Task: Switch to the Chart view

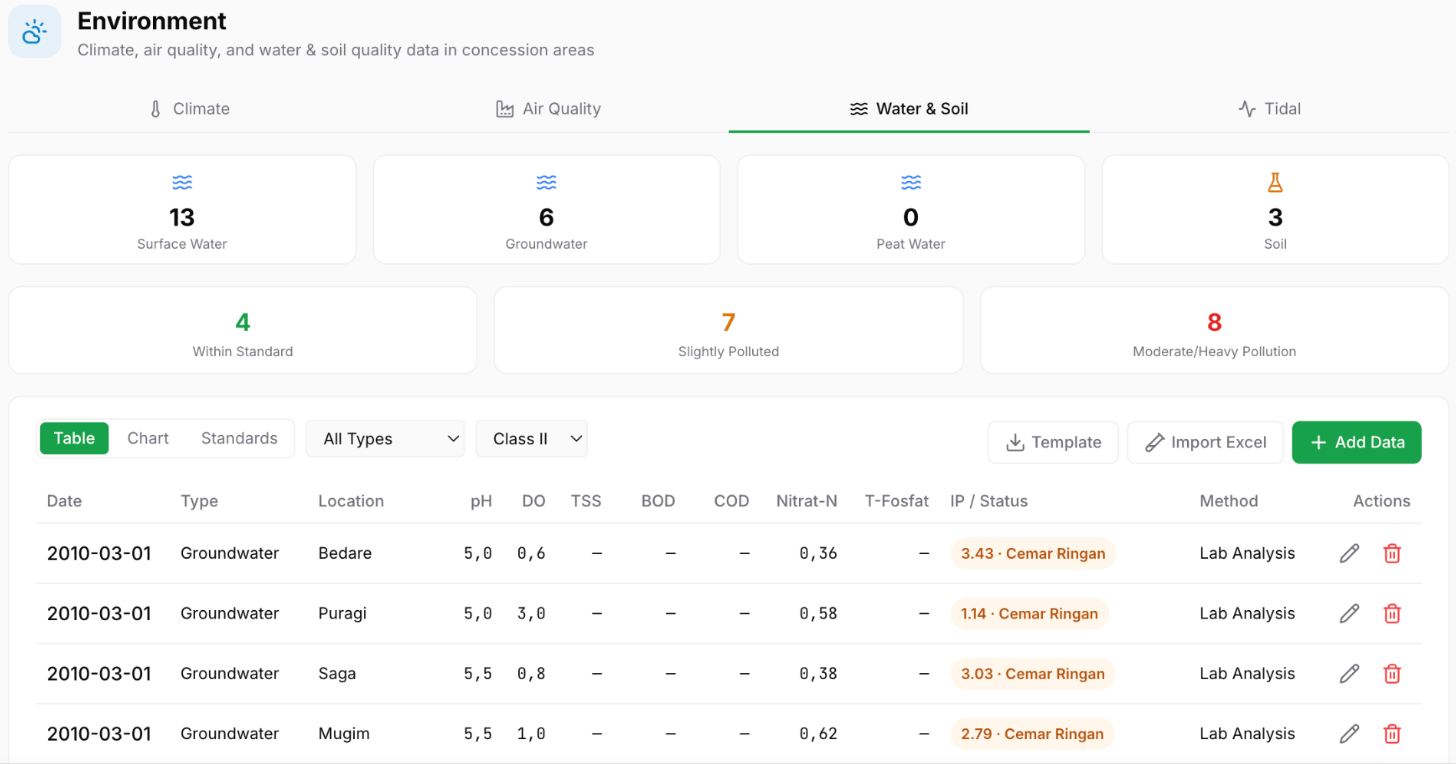Action: [148, 438]
